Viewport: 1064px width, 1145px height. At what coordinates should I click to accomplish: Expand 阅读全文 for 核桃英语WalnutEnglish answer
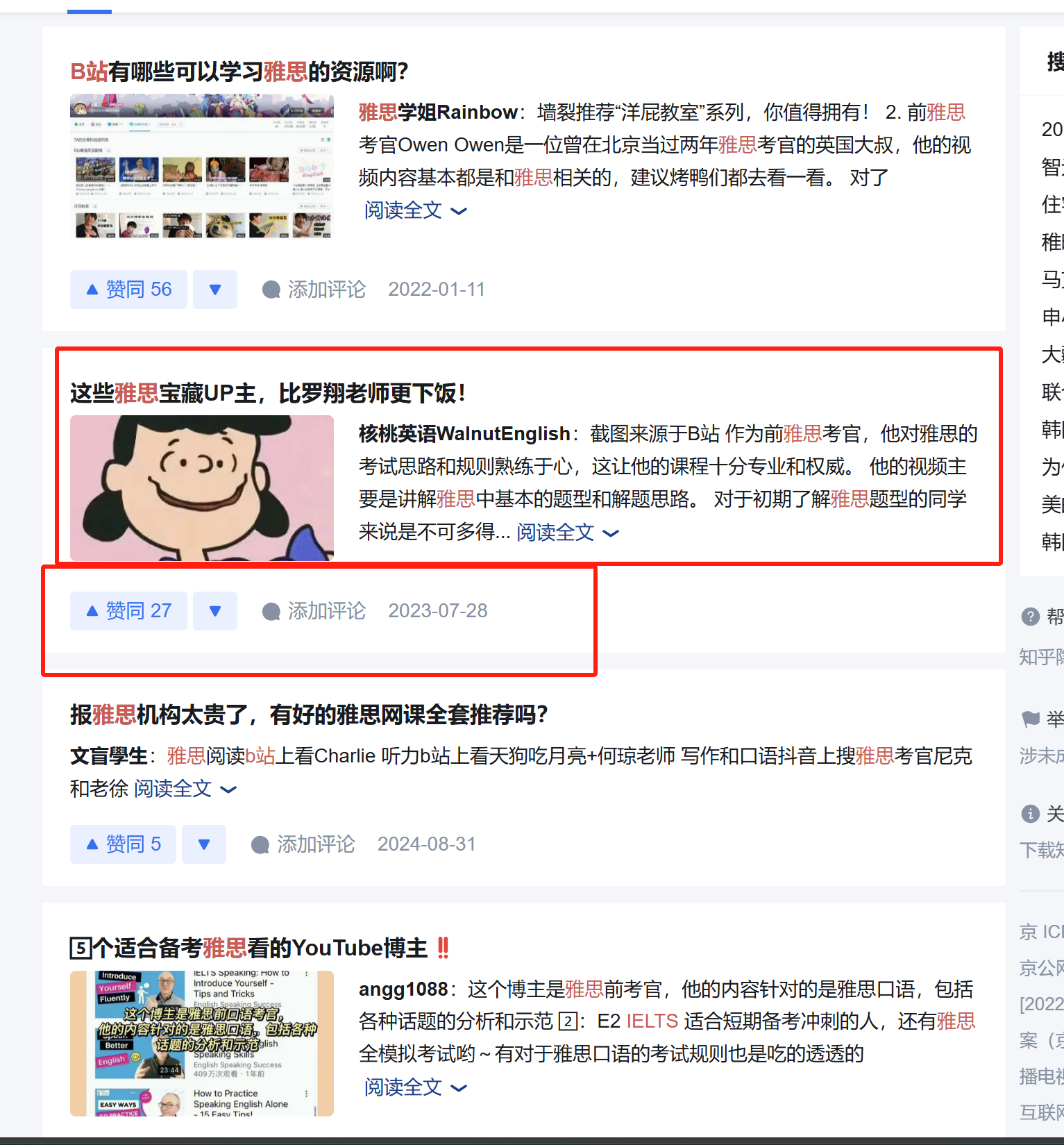coord(568,533)
